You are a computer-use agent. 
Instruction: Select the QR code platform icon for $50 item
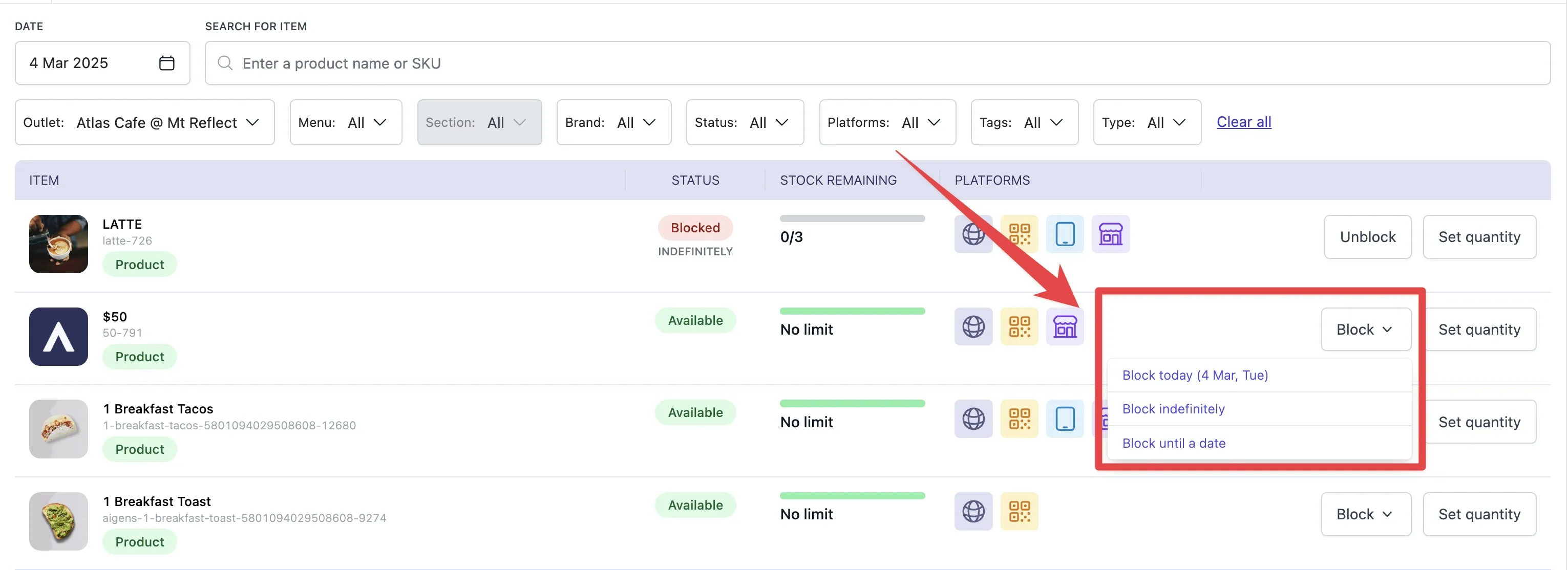pos(1019,326)
